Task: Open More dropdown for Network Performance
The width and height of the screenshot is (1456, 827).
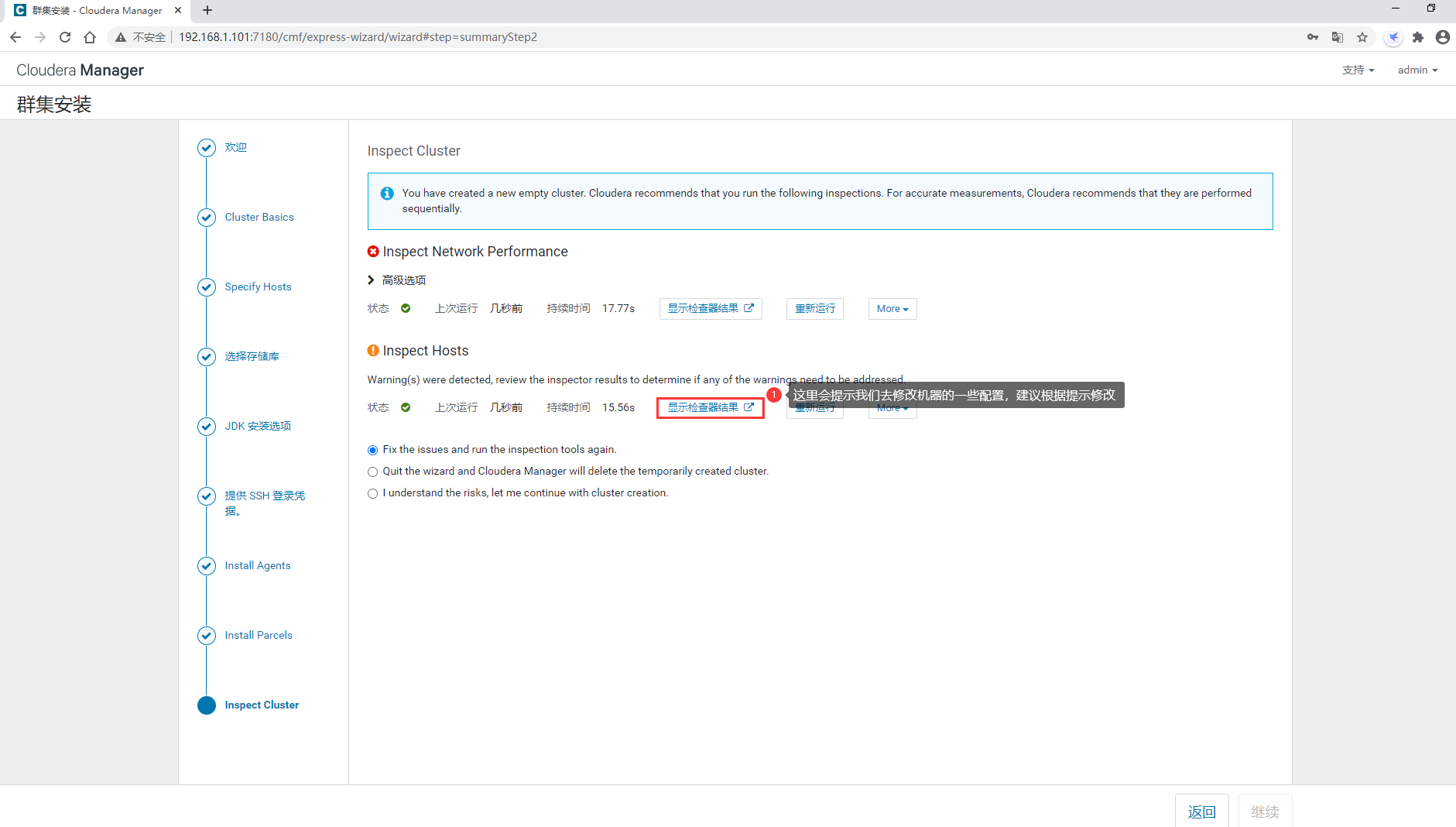Action: 892,309
